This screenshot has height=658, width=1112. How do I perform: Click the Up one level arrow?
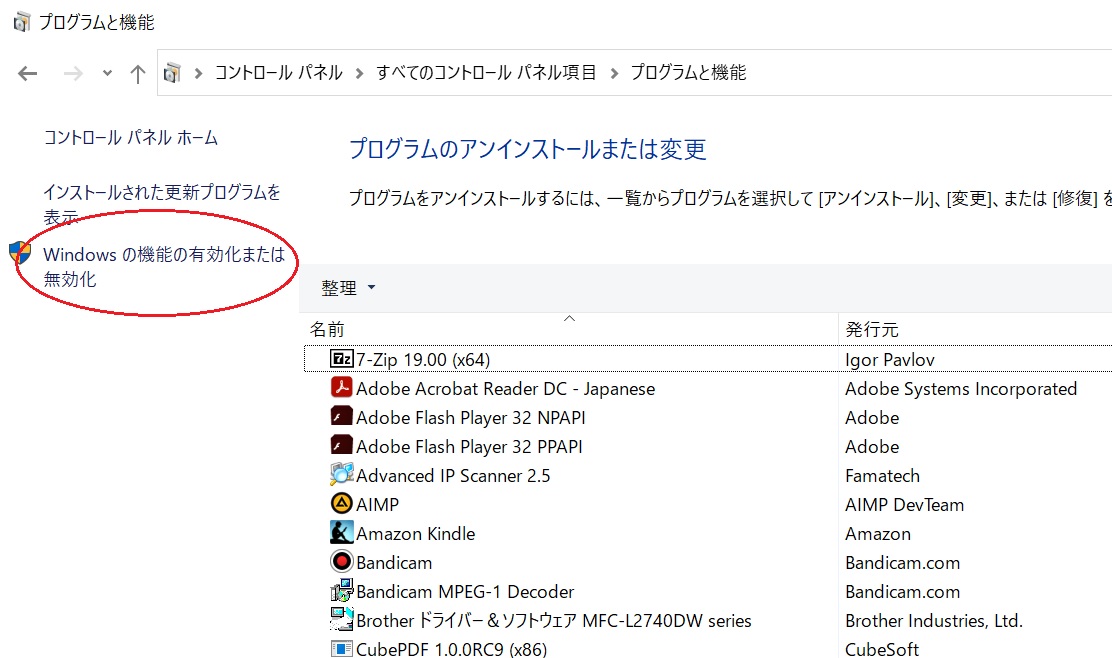138,73
